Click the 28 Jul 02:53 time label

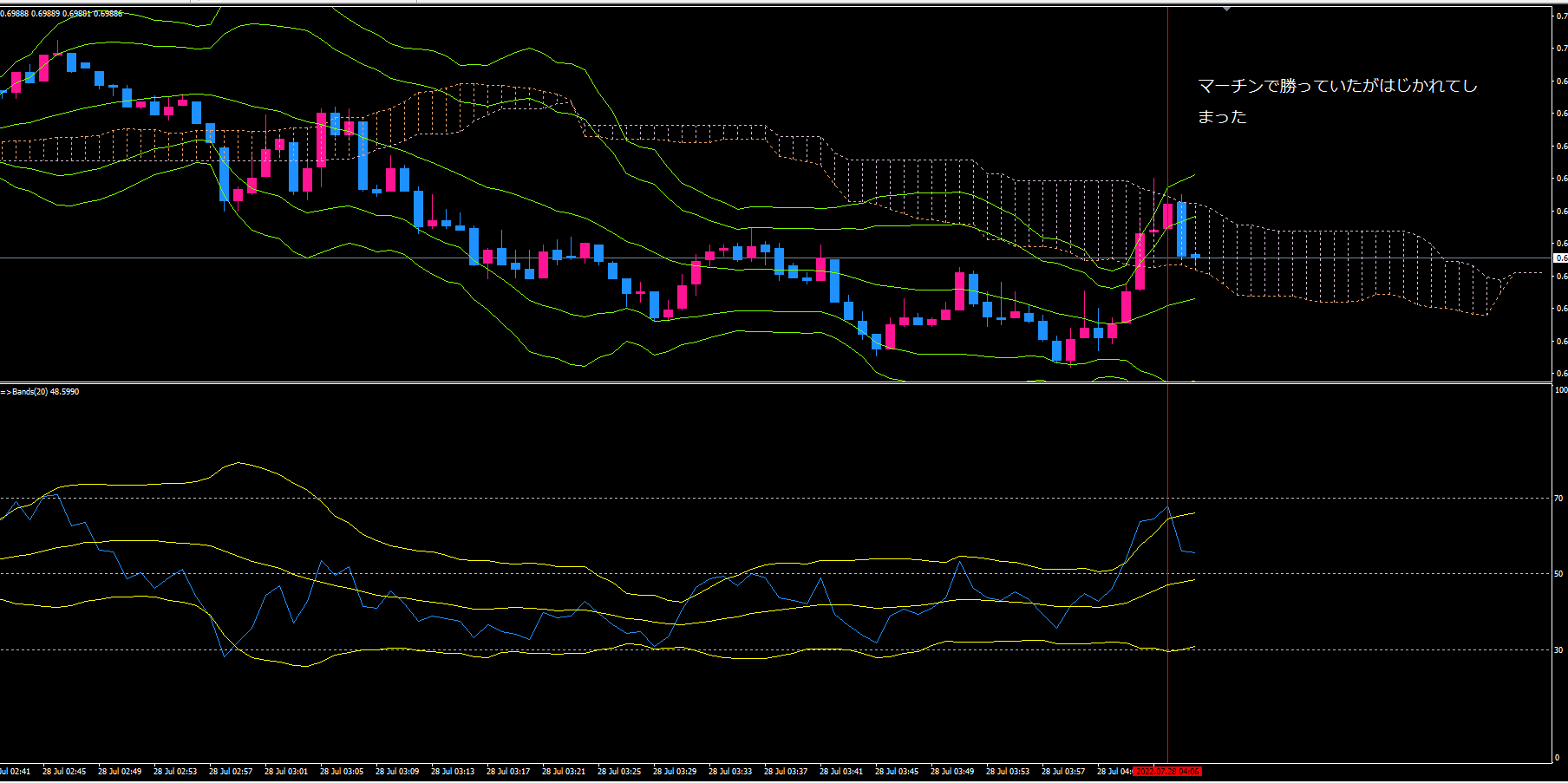(x=175, y=771)
